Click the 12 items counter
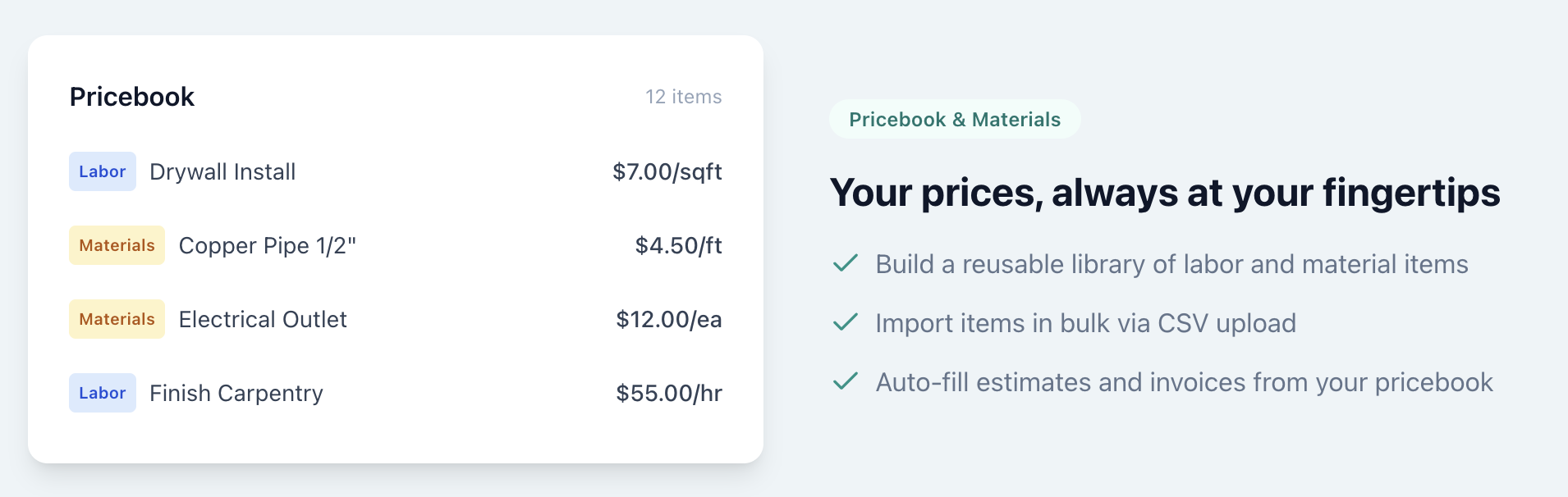This screenshot has height=497, width=1568. 683,96
